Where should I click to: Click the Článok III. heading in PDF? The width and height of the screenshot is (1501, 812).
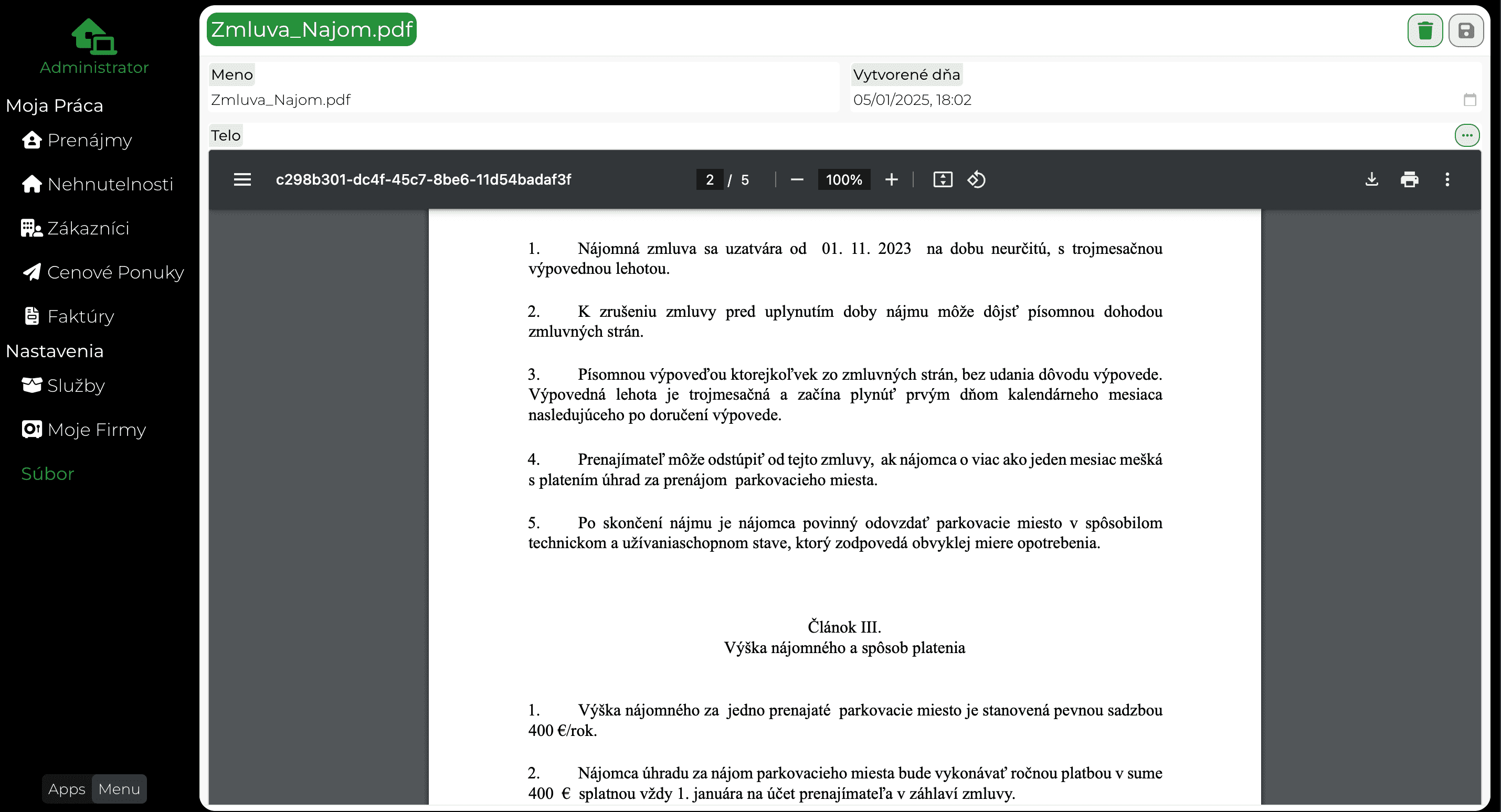click(x=844, y=627)
